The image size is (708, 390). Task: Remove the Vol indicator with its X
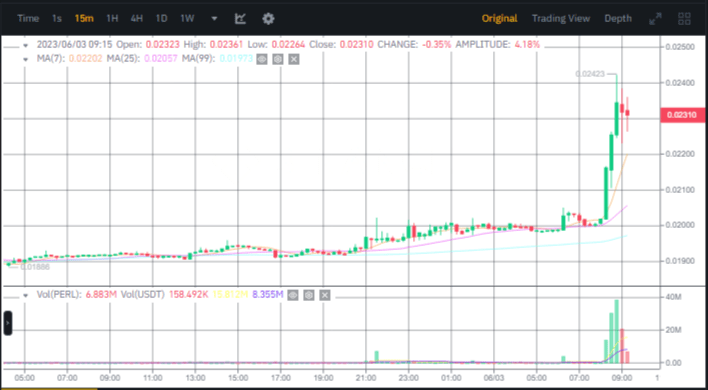click(x=325, y=295)
